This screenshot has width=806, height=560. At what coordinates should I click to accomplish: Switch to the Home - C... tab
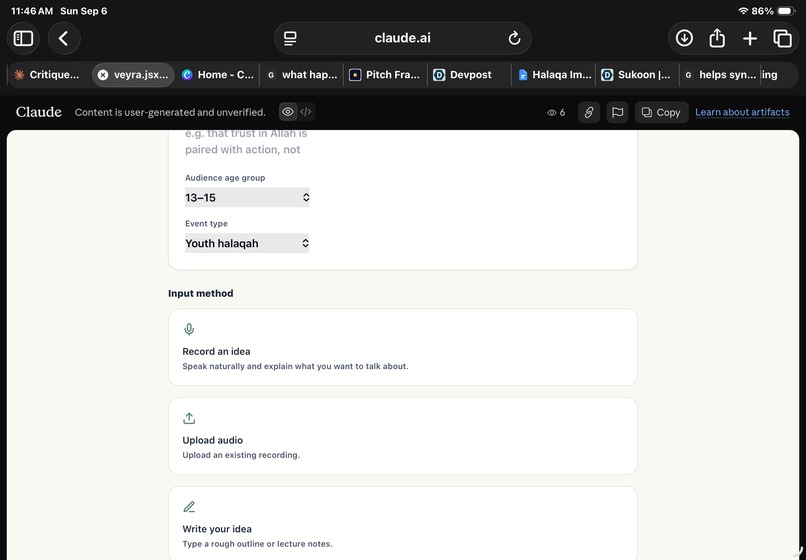218,75
